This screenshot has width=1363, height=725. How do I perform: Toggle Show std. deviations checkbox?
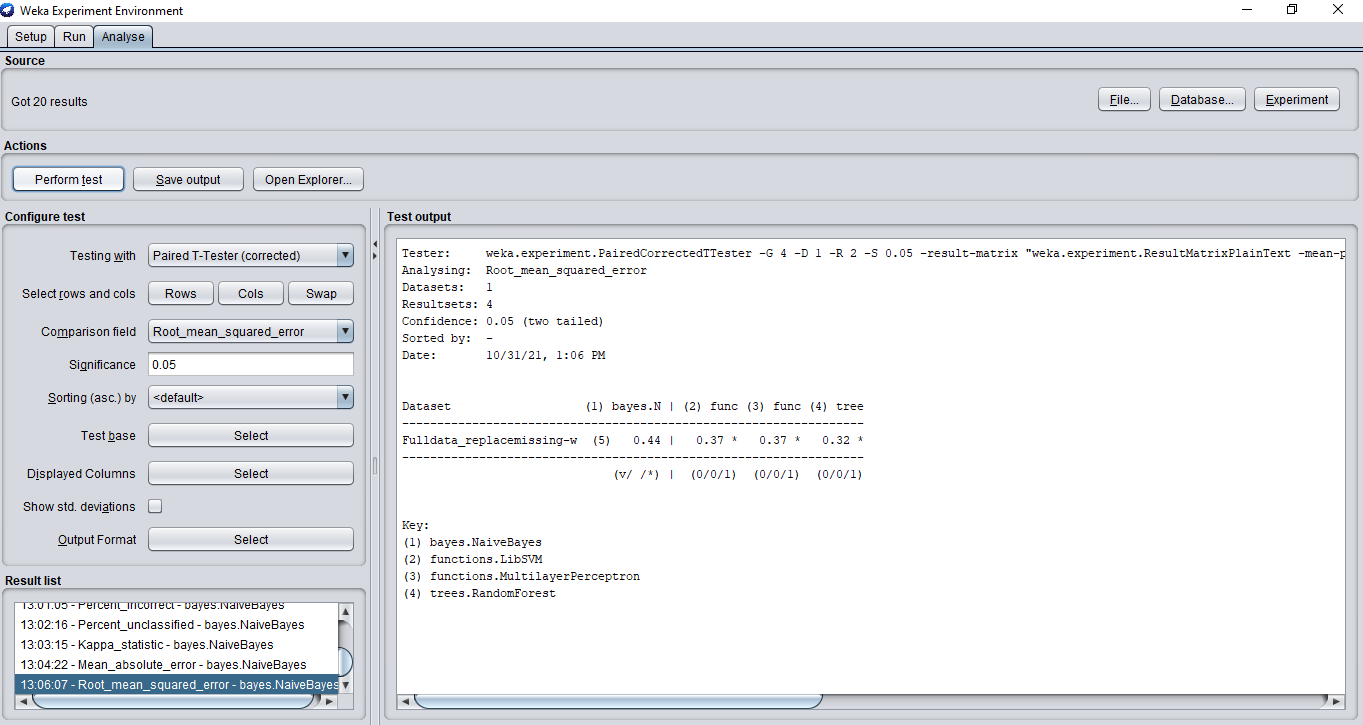tap(155, 507)
